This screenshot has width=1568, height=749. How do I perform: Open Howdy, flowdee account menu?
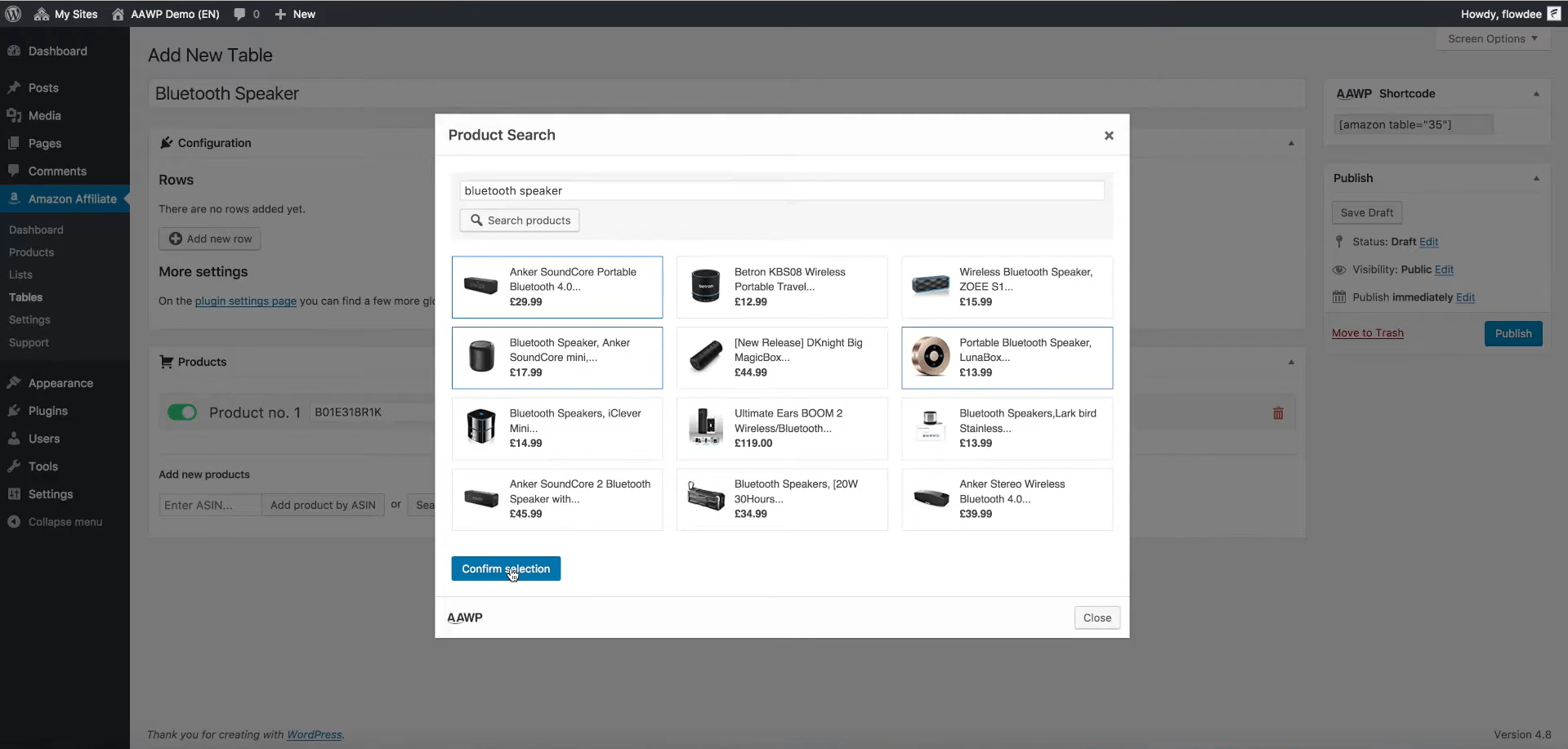(1510, 14)
